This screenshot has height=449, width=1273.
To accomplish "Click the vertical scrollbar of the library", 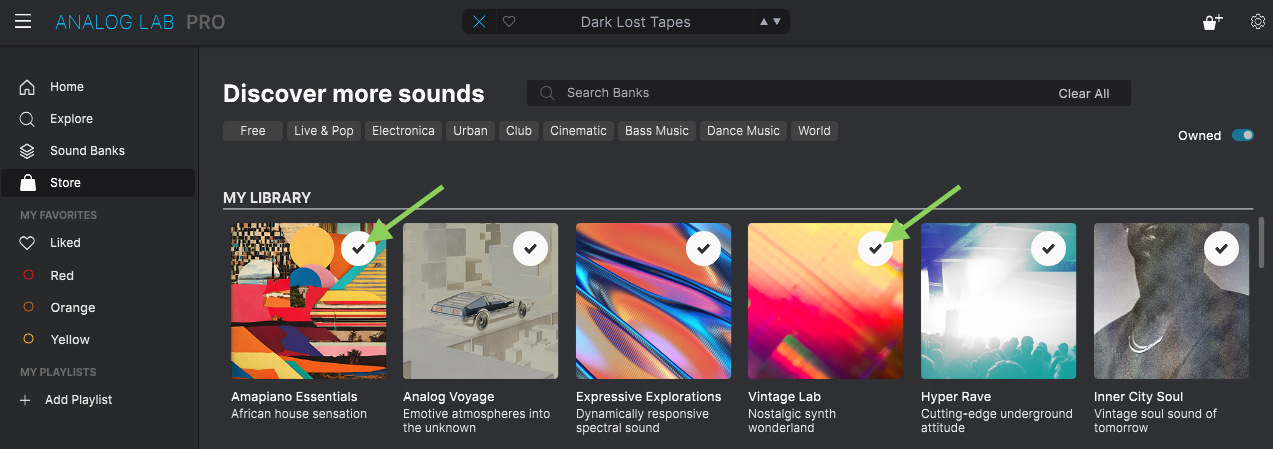I will click(x=1262, y=240).
